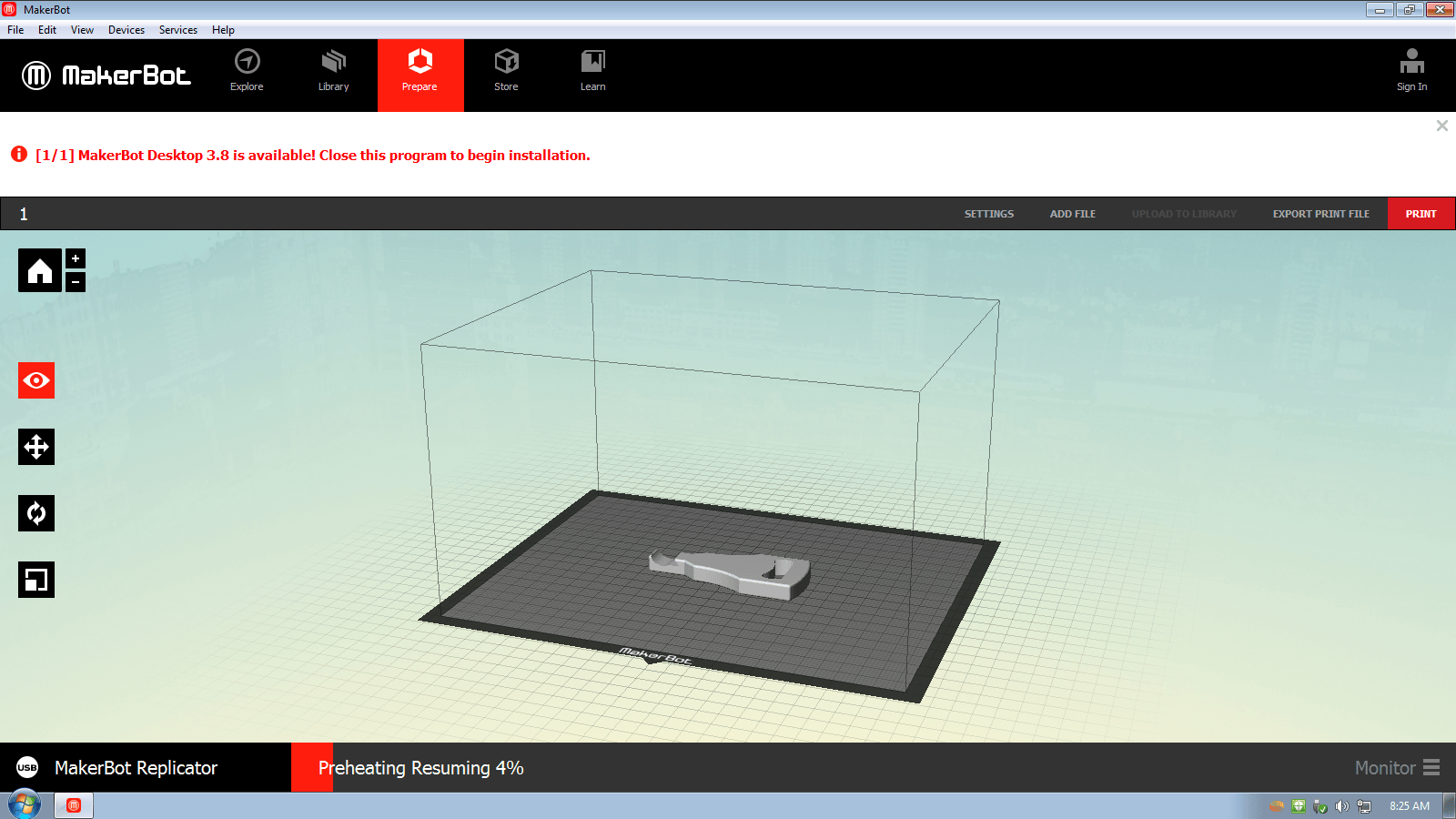The image size is (1456, 819).
Task: Reset view with the Home button
Action: click(40, 270)
